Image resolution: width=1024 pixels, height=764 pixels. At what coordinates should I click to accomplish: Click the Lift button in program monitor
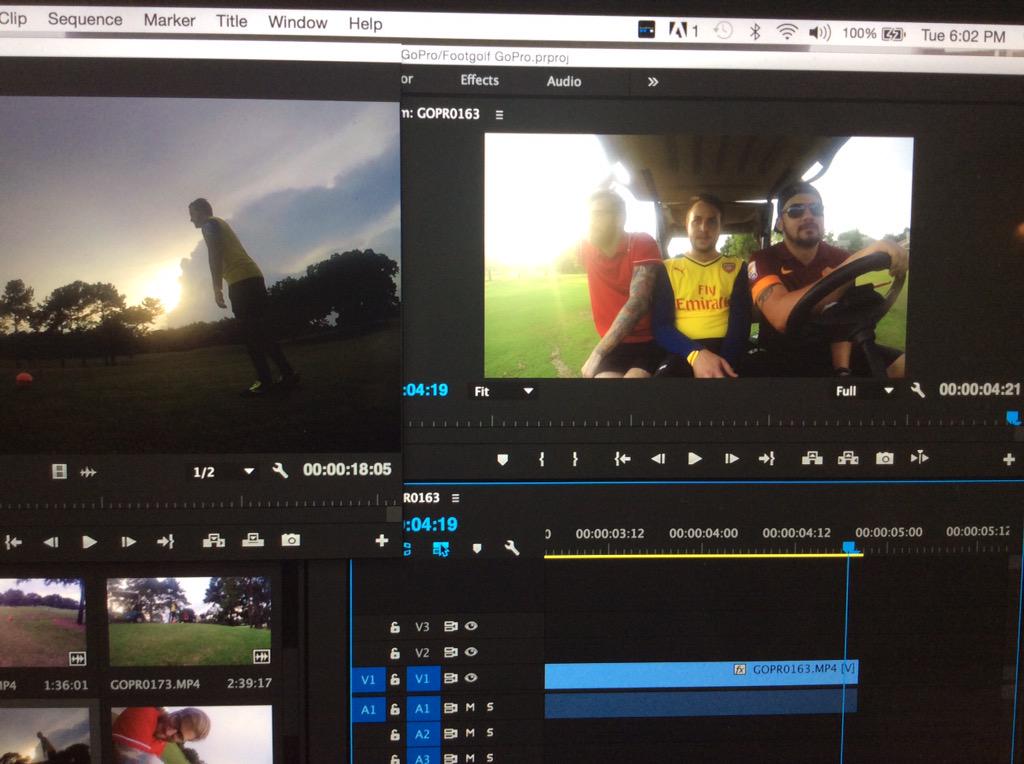click(812, 458)
